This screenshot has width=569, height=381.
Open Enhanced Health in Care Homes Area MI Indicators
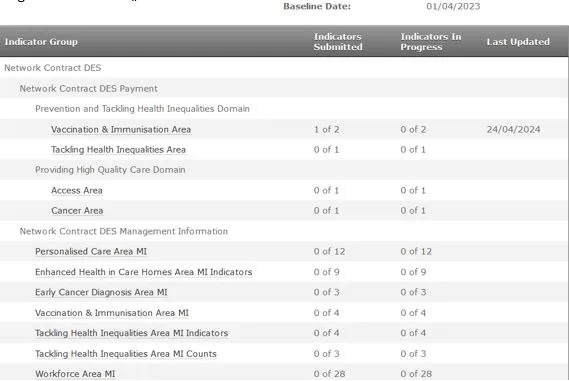tap(144, 272)
